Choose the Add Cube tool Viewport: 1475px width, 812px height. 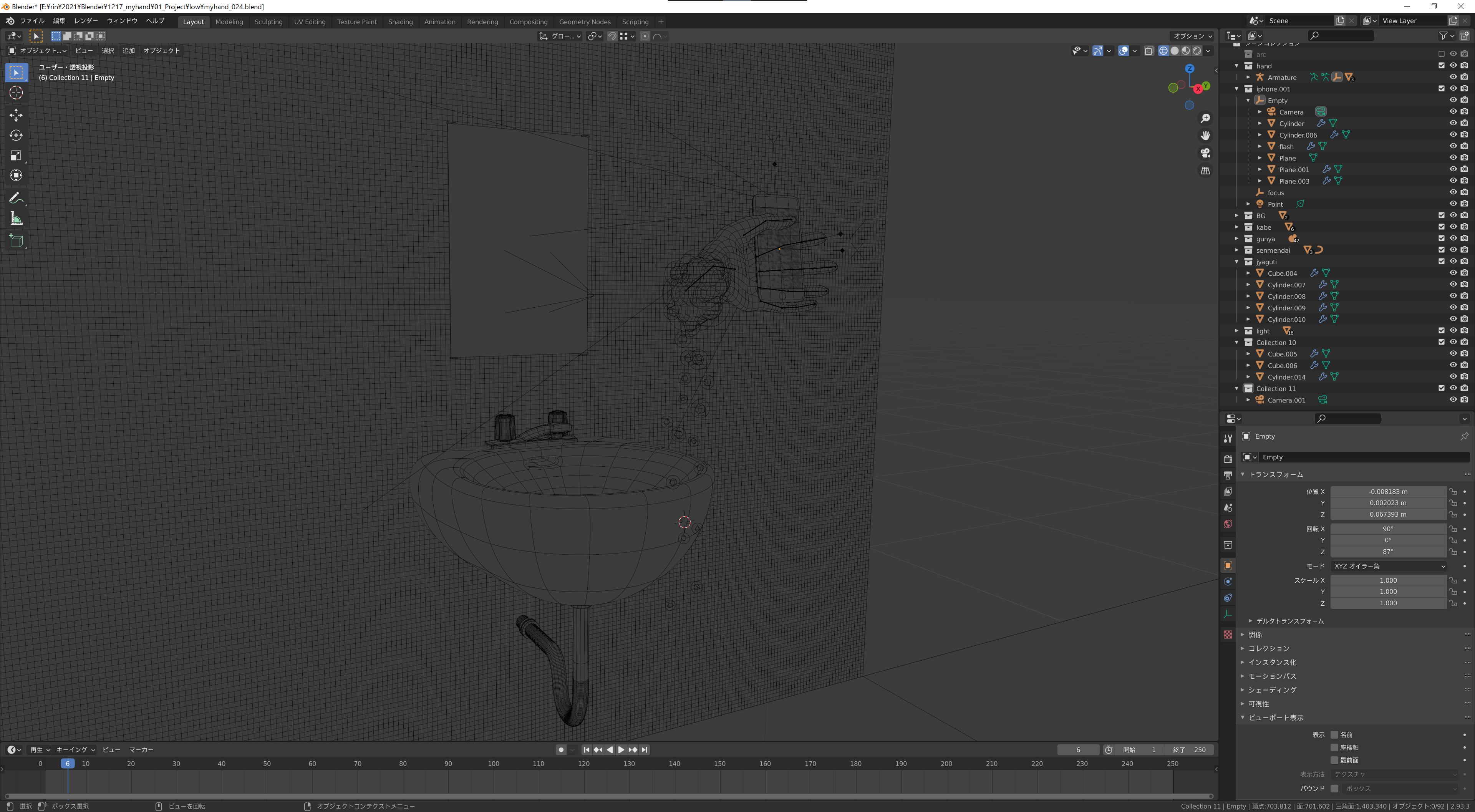coord(16,240)
